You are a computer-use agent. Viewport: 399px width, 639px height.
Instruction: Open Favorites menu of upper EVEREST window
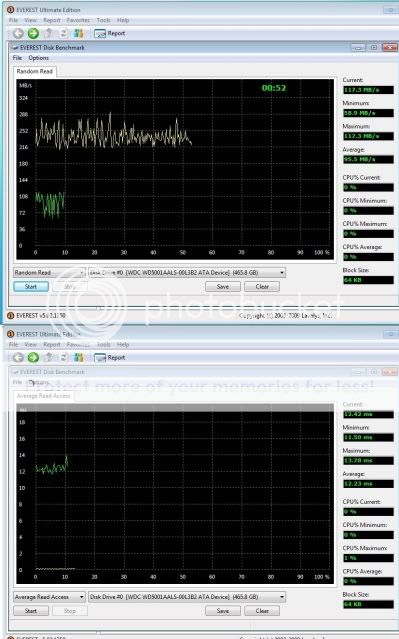click(78, 20)
